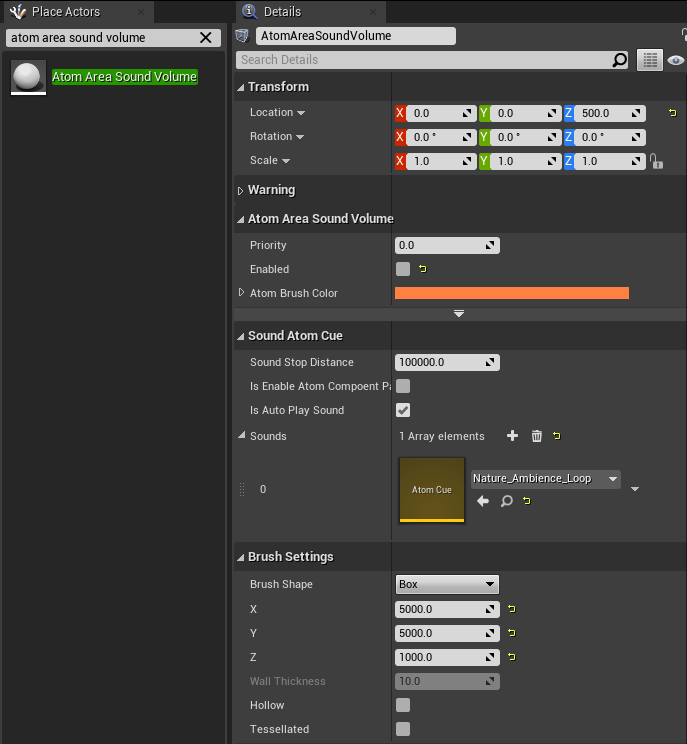Screen dimensions: 687x744
Task: Reset brush X size to default
Action: pos(511,609)
